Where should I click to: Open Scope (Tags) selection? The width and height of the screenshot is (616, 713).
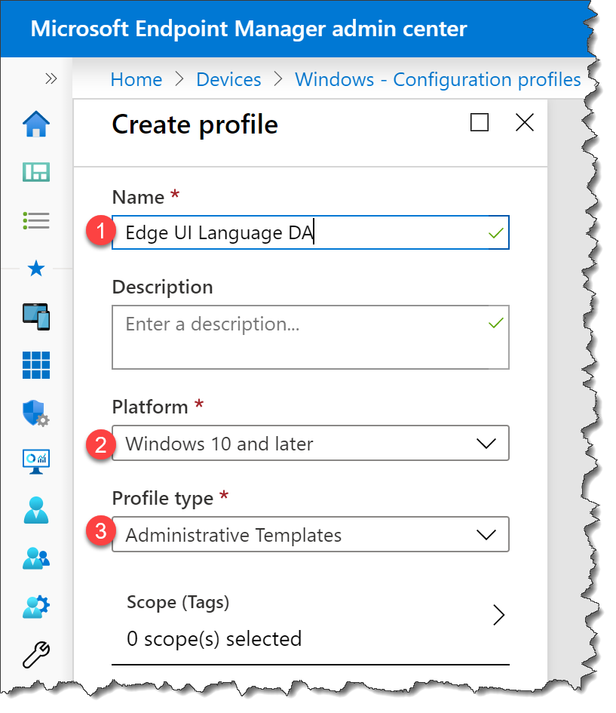click(311, 621)
